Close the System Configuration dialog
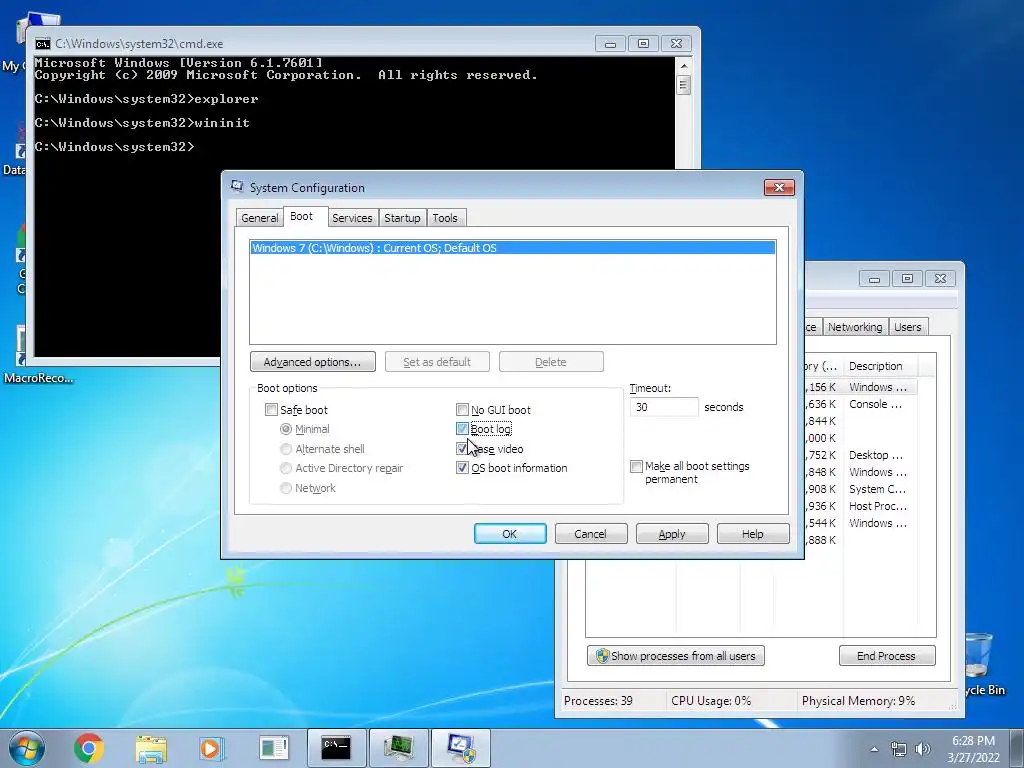The width and height of the screenshot is (1024, 768). 779,187
